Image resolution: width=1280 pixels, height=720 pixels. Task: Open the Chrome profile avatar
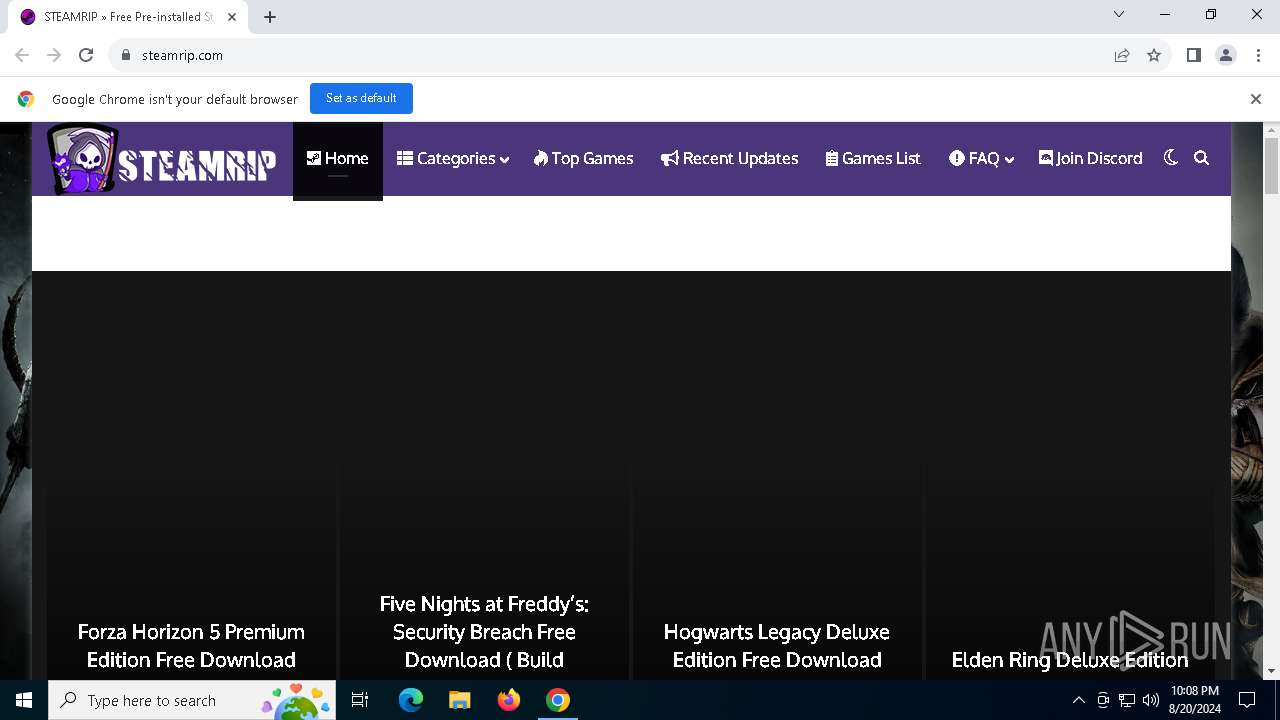tap(1226, 55)
